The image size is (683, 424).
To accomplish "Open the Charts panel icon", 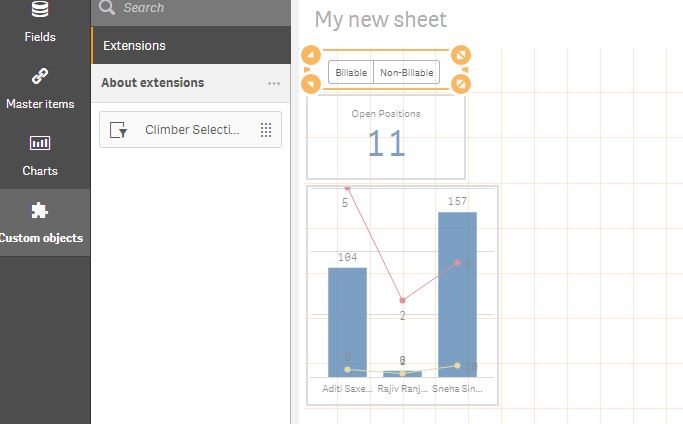I will (x=40, y=143).
